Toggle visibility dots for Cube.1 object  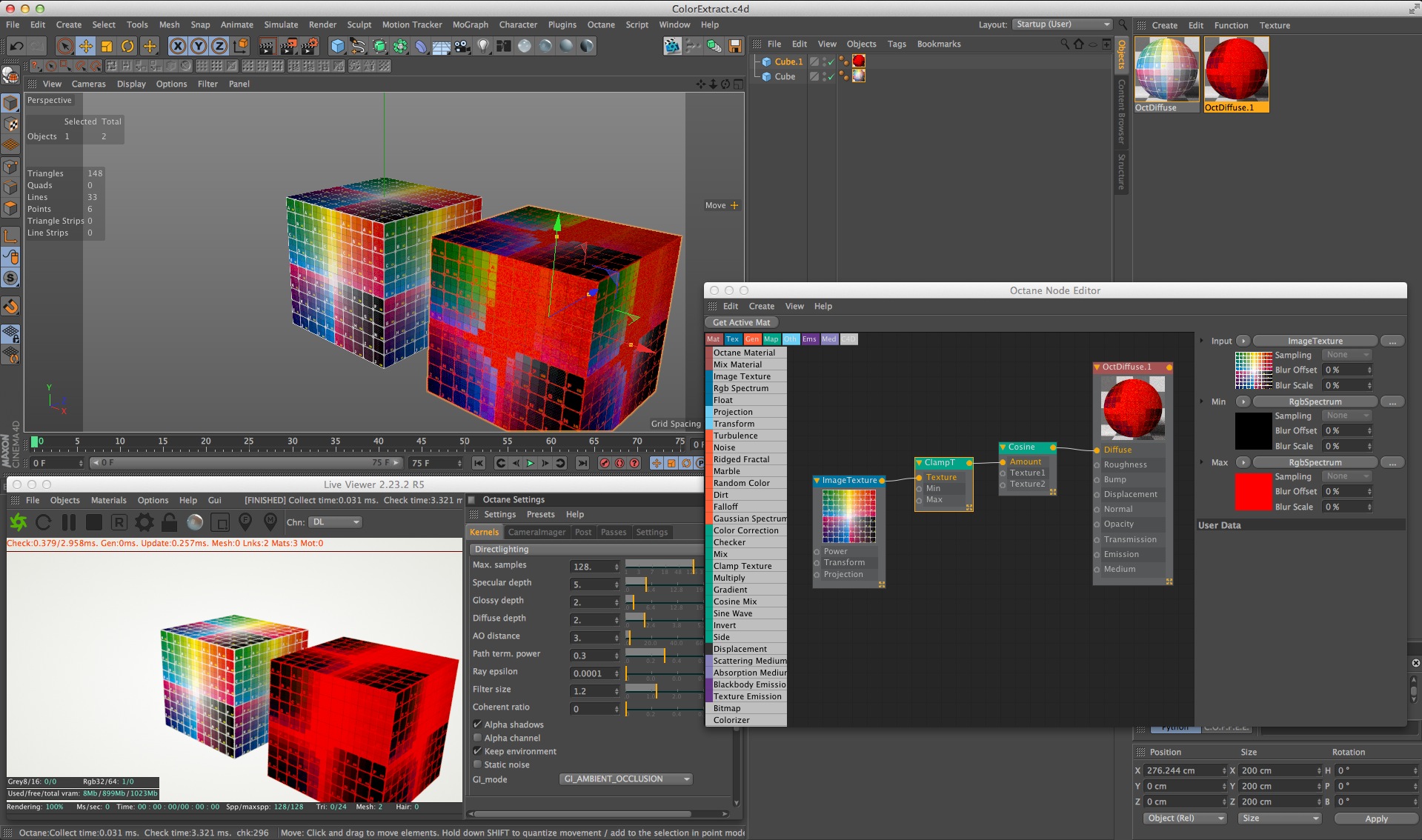825,61
